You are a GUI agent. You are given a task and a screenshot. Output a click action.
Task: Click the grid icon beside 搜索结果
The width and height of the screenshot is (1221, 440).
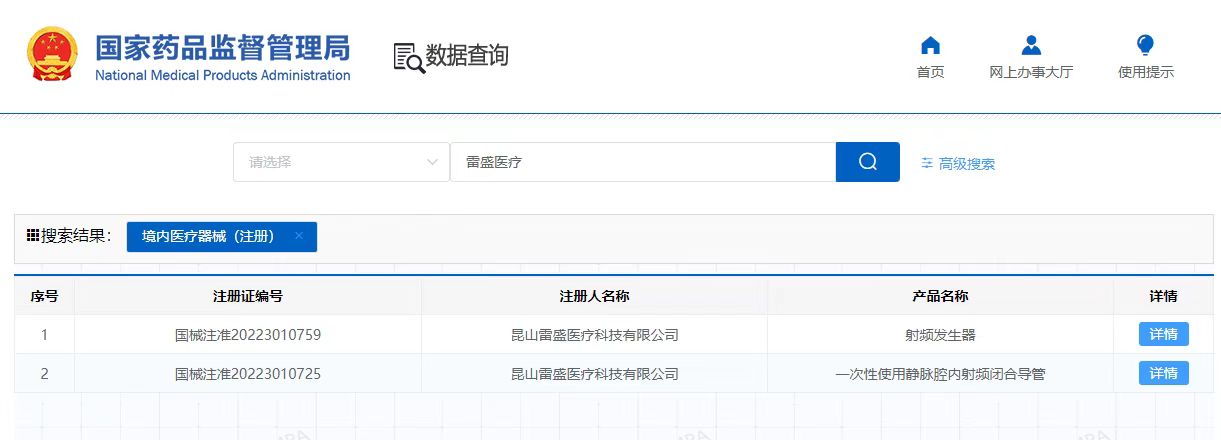point(33,236)
